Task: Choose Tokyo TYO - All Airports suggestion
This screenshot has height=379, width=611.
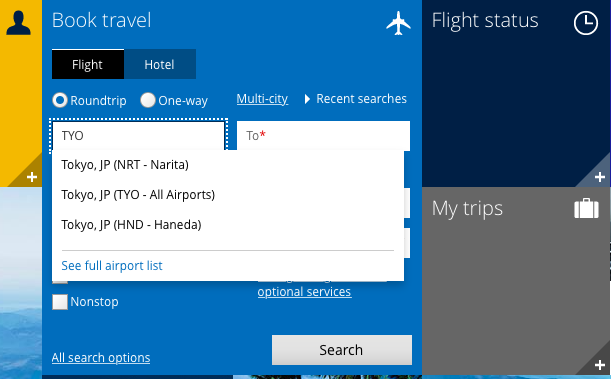Action: pos(228,195)
